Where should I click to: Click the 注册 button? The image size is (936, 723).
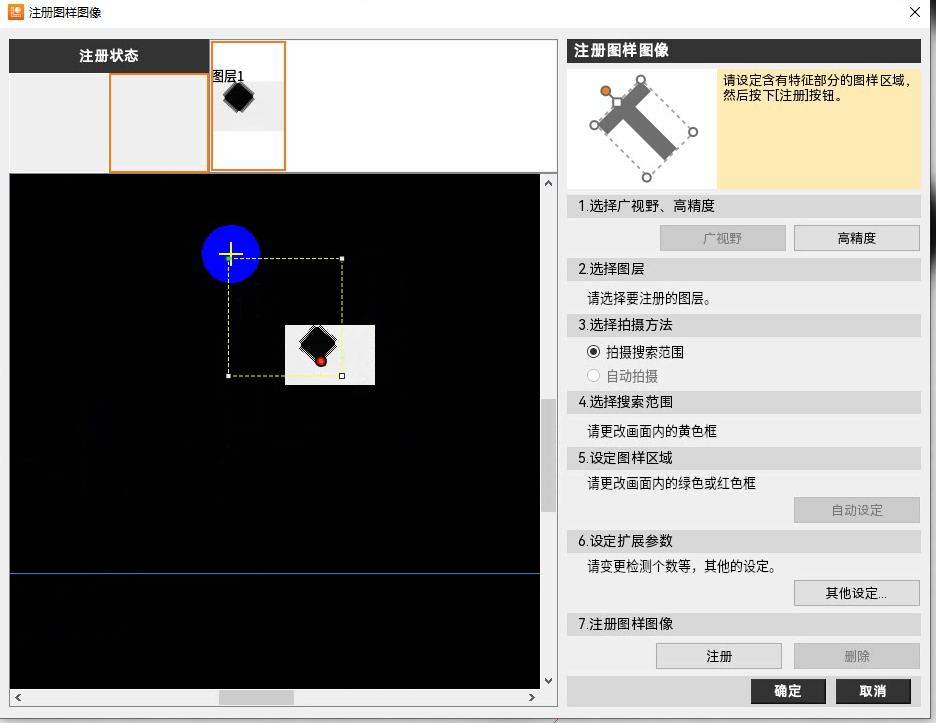click(x=719, y=656)
